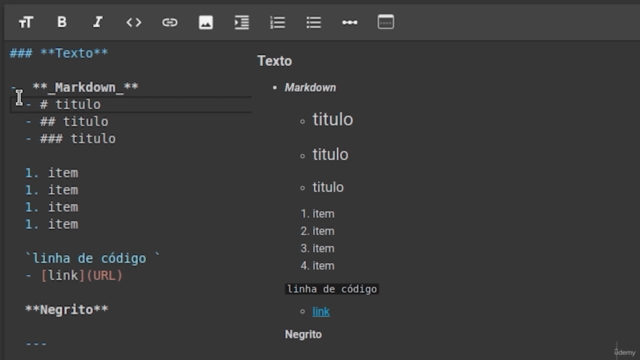Click the '- ### titulo' editor line
Screen dimensions: 640x360
(71, 139)
